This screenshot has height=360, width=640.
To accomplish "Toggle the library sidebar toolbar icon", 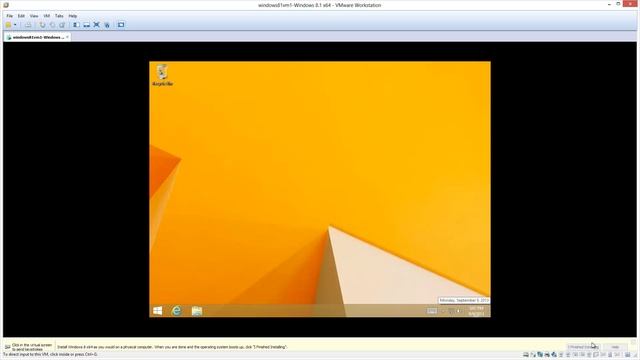I will pyautogui.click(x=76, y=25).
